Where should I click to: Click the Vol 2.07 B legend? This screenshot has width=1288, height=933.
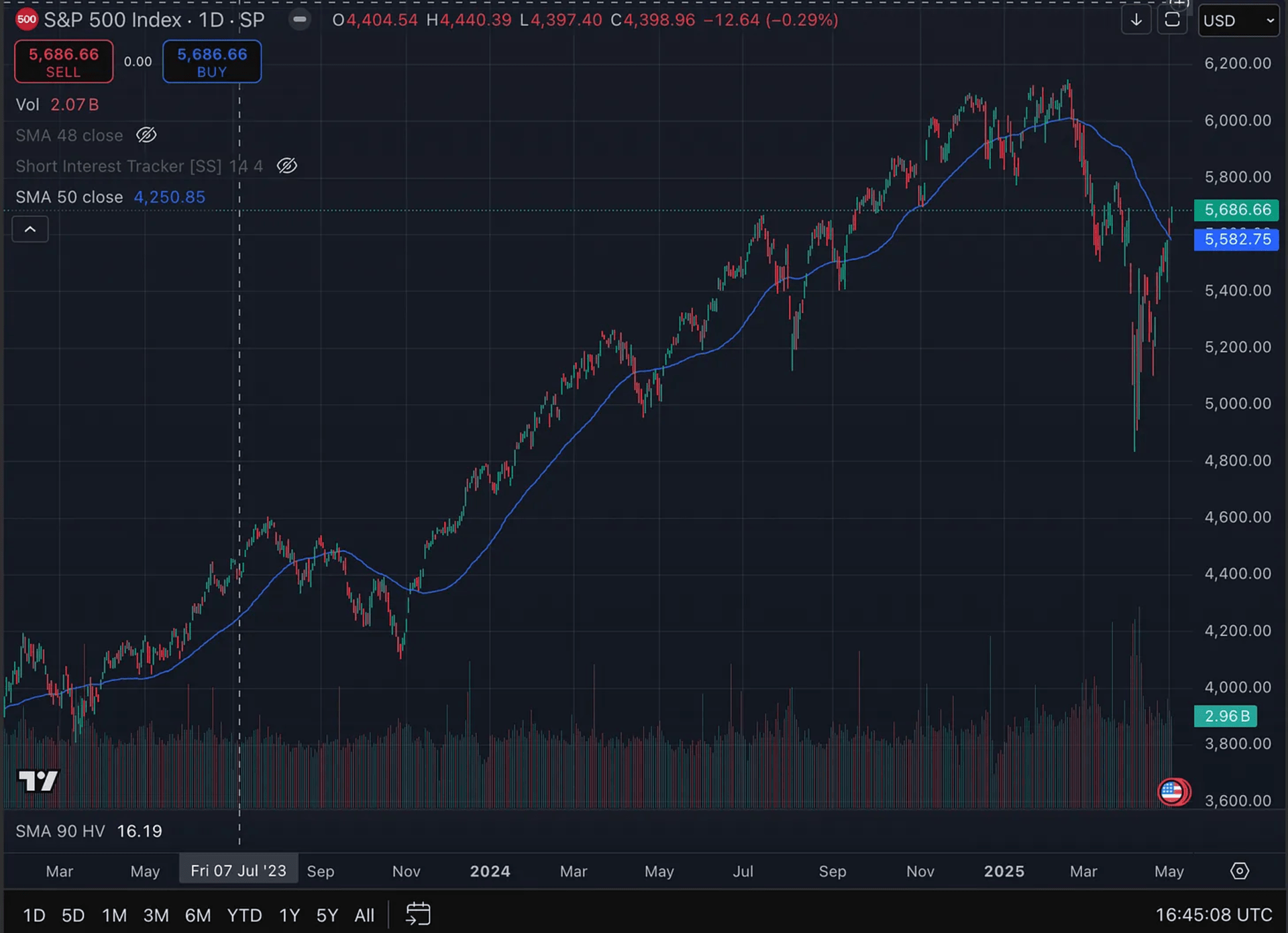[57, 105]
